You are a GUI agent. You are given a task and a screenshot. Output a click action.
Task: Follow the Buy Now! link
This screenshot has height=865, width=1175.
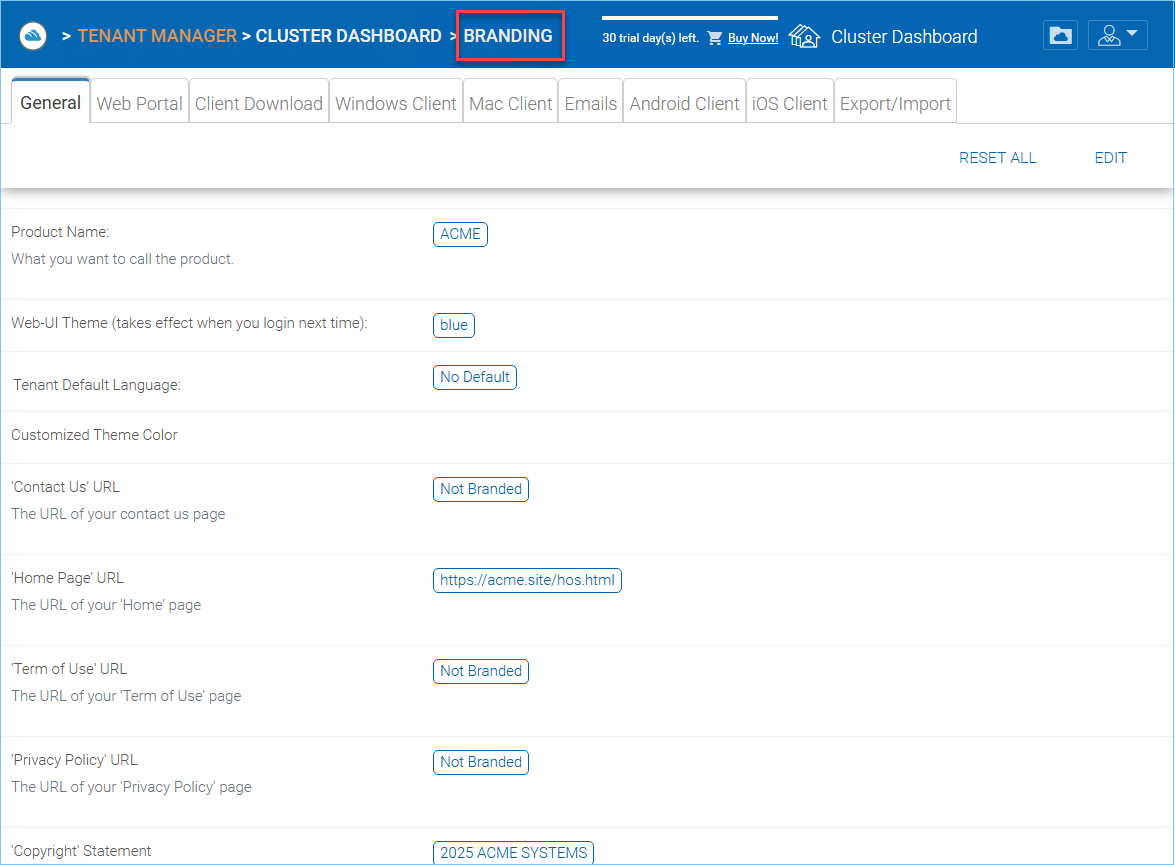click(x=753, y=37)
